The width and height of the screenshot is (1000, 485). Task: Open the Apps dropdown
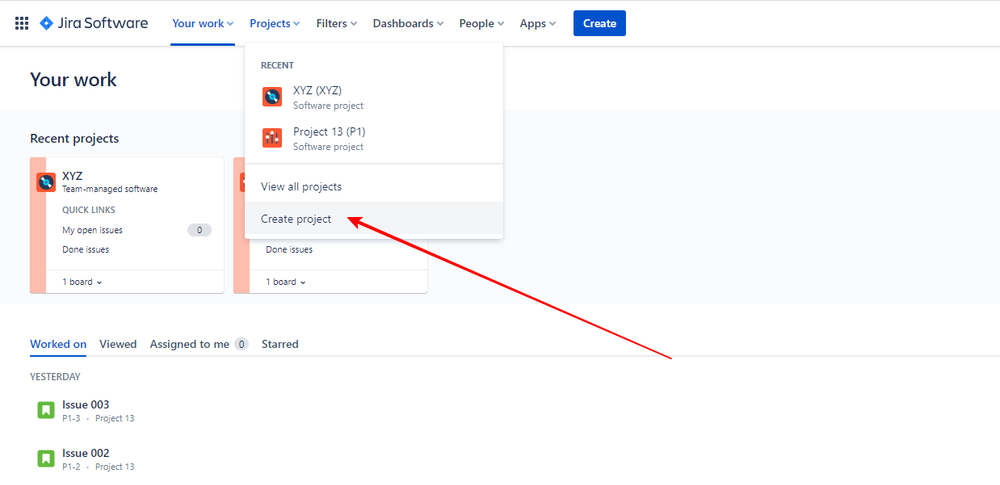click(538, 24)
